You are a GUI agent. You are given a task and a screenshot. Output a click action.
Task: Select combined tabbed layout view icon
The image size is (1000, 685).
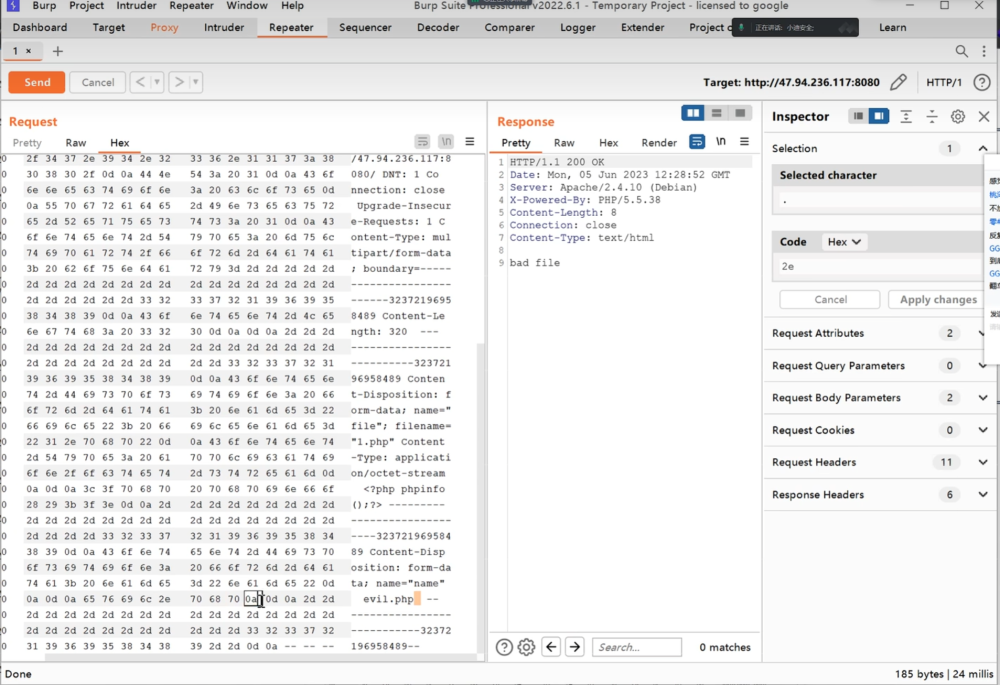[740, 113]
